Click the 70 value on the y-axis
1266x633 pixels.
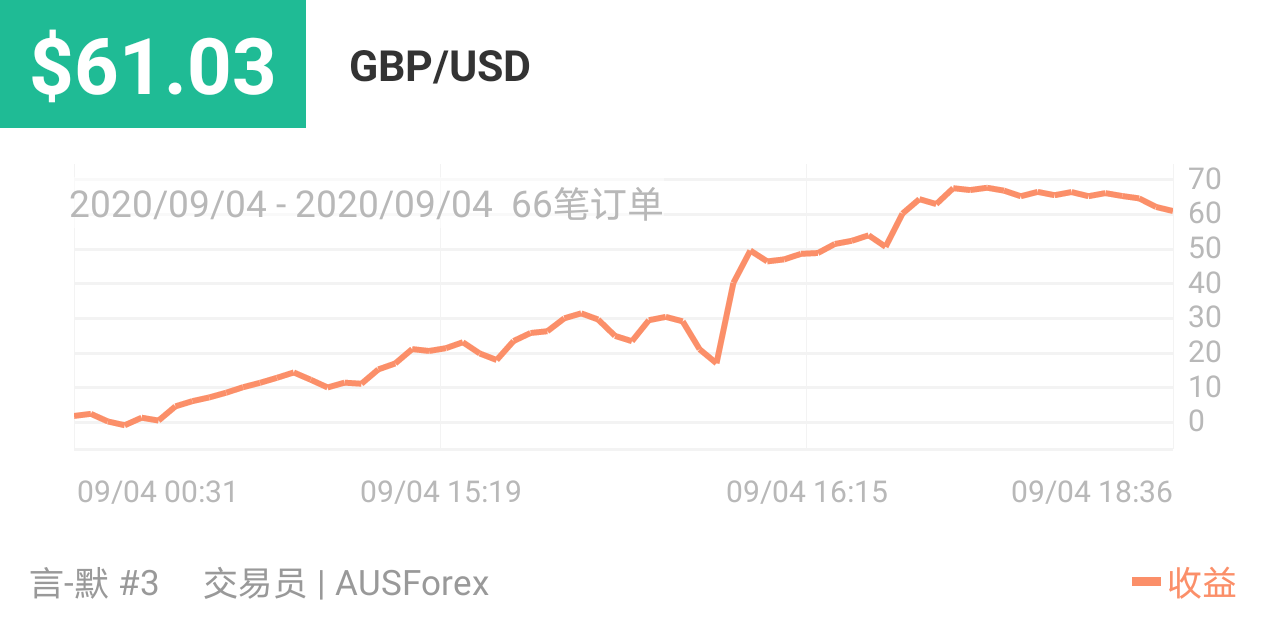pos(1204,180)
